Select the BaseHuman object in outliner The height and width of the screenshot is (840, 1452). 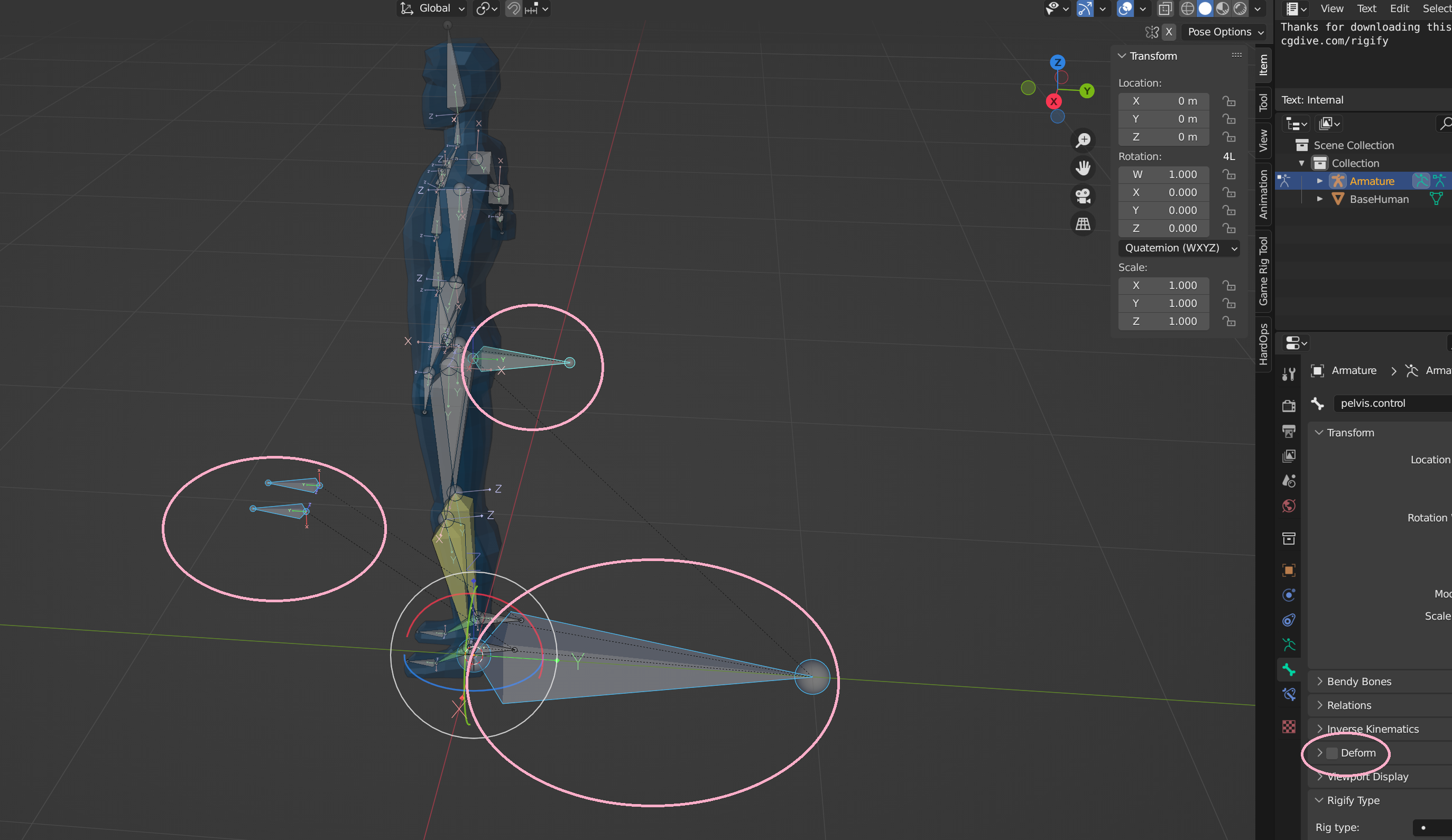[1379, 199]
